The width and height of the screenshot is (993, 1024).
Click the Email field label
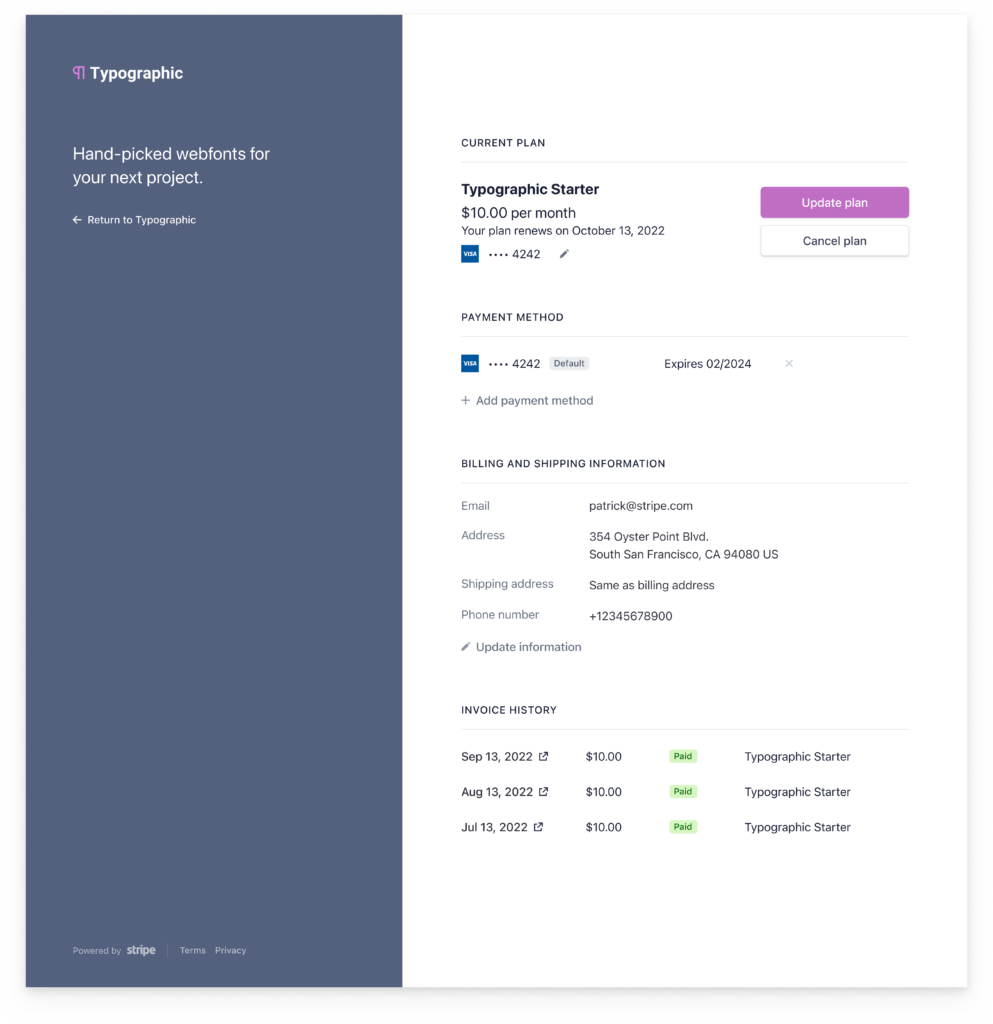click(x=475, y=505)
